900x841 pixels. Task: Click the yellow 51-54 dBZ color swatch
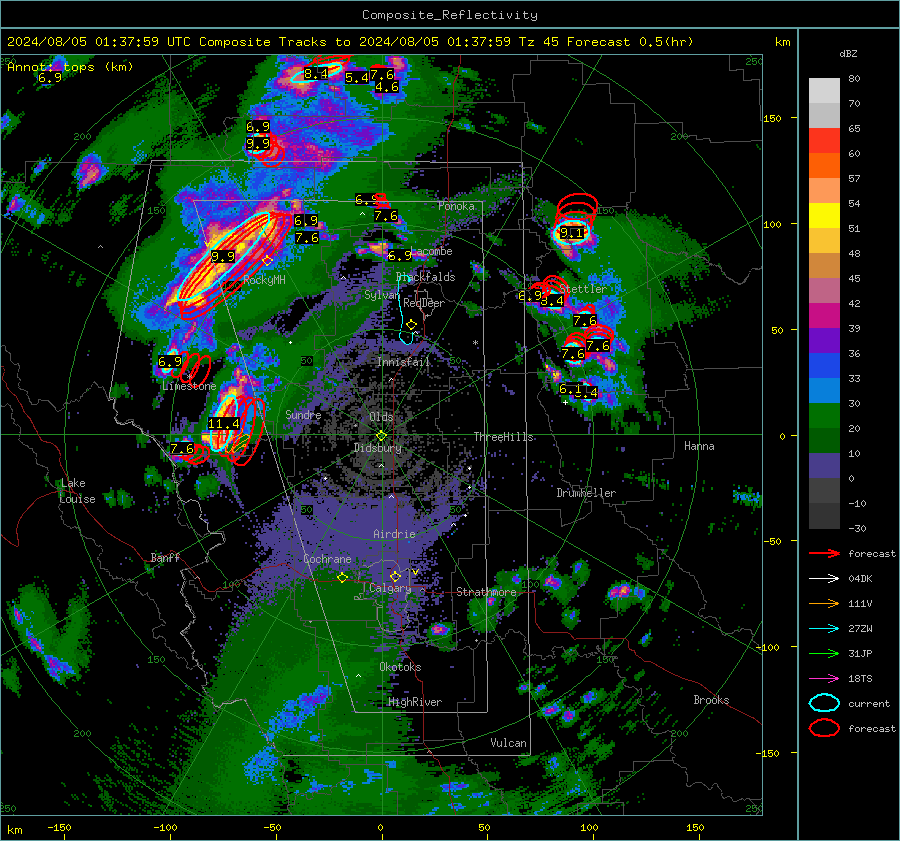824,216
